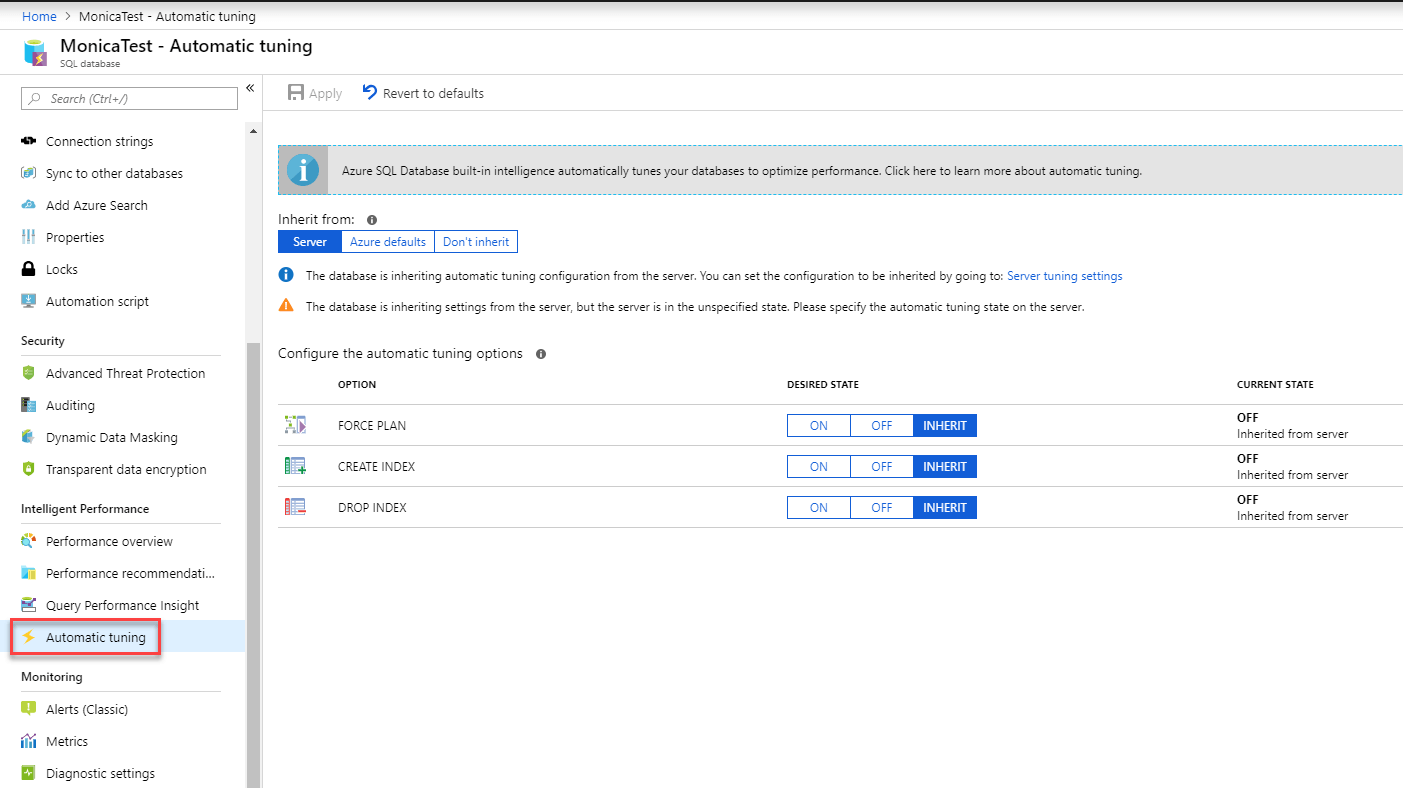Disable DROP INDEX with OFF
This screenshot has height=788, width=1403.
tap(881, 507)
